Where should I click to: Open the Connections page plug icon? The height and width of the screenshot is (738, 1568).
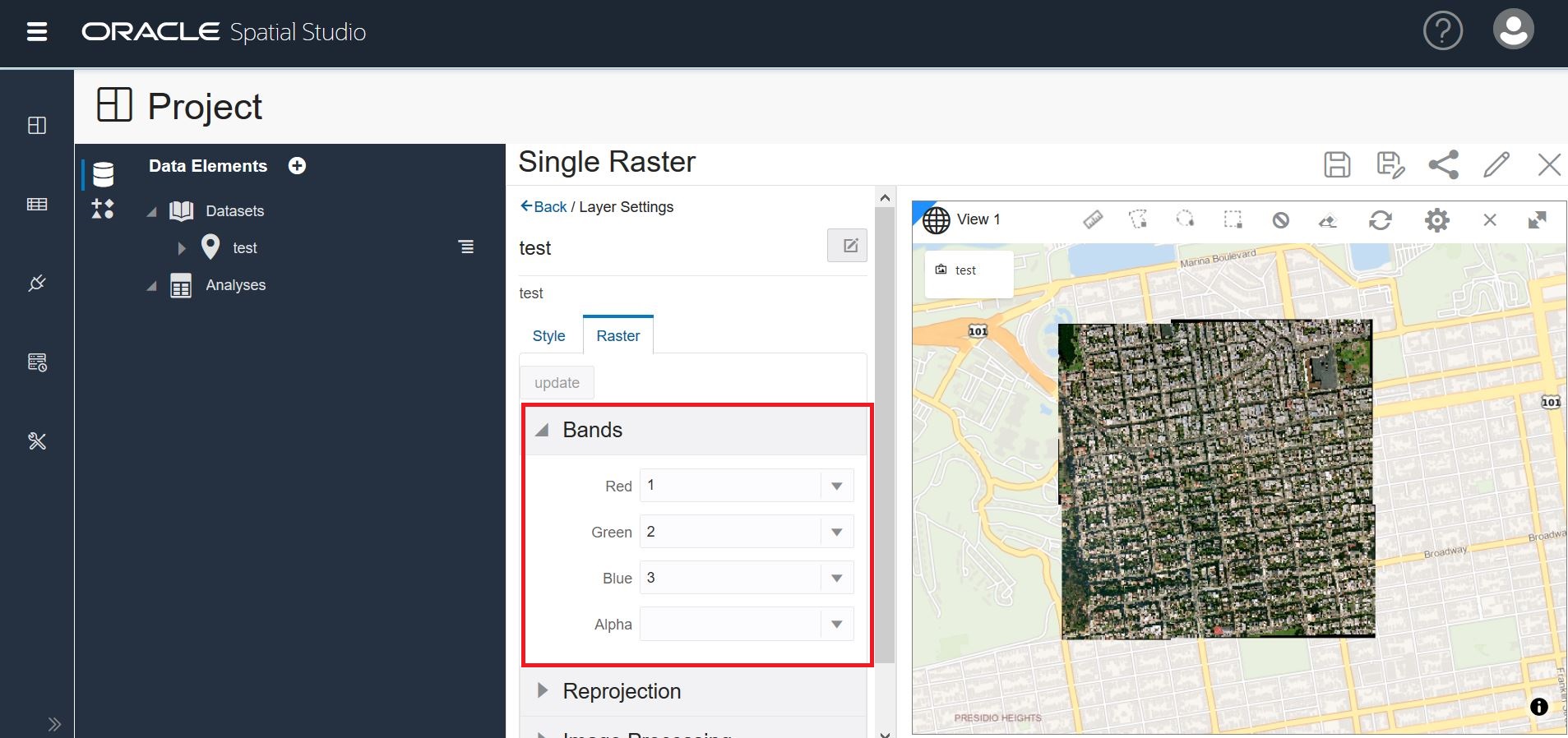pyautogui.click(x=37, y=284)
